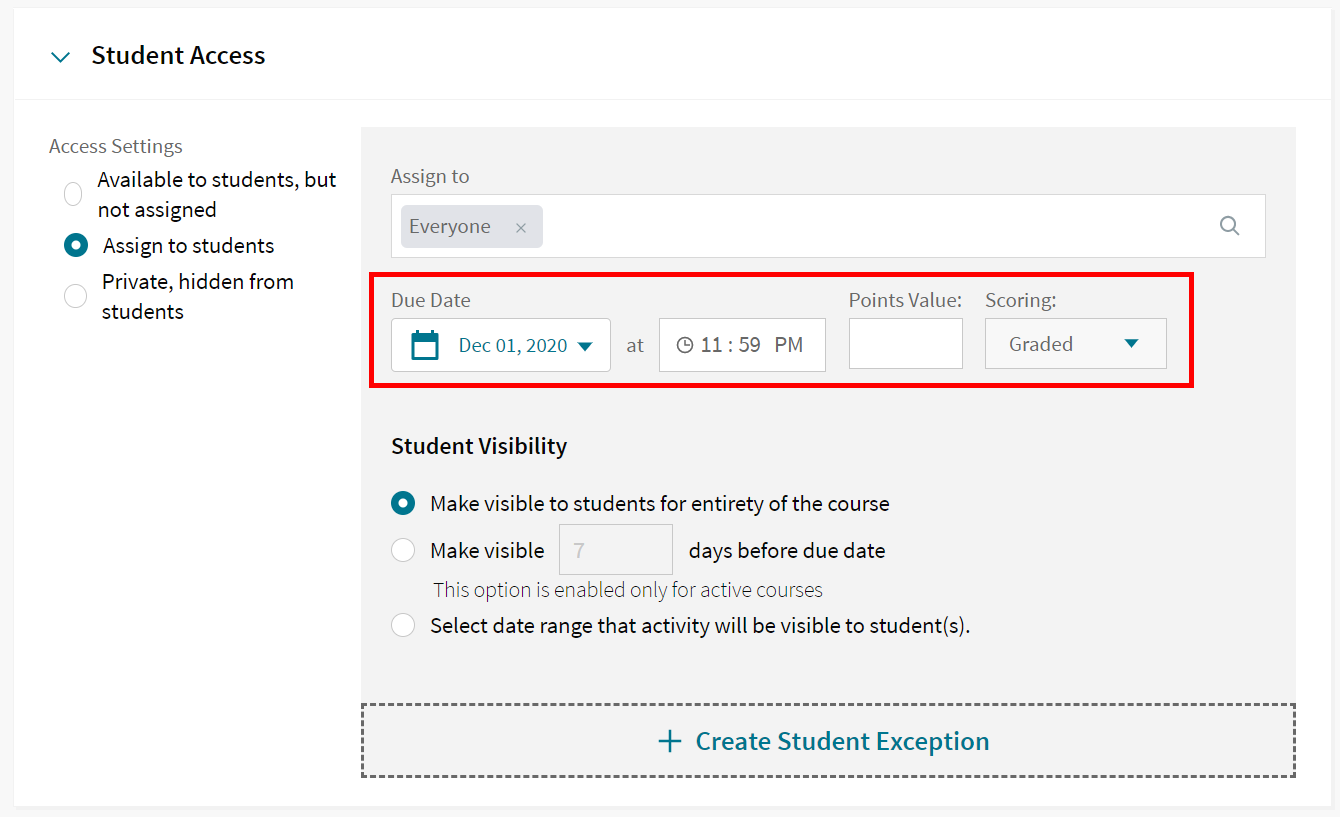
Task: Click the 11:59 PM time field
Action: (742, 344)
